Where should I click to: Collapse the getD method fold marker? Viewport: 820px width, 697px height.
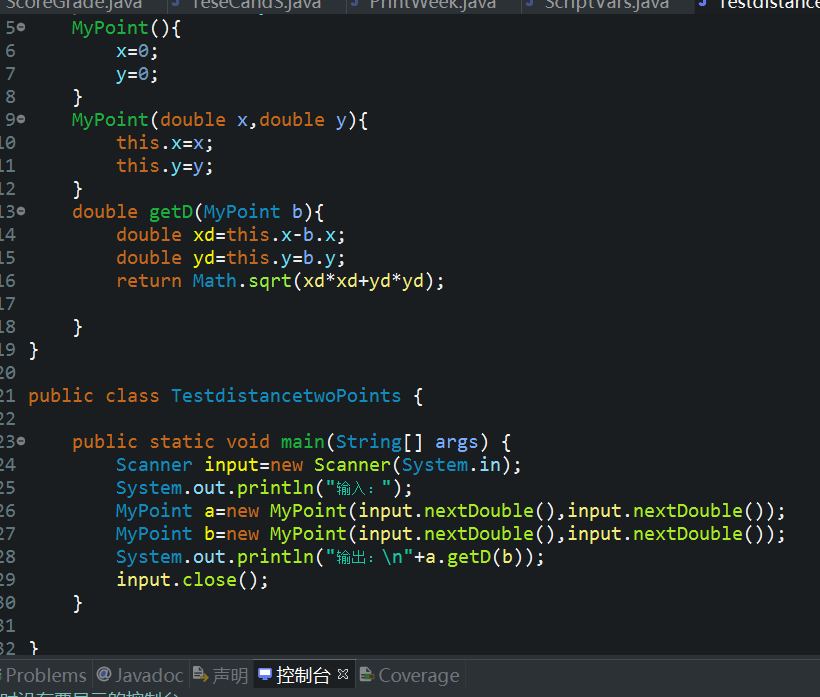click(x=21, y=211)
